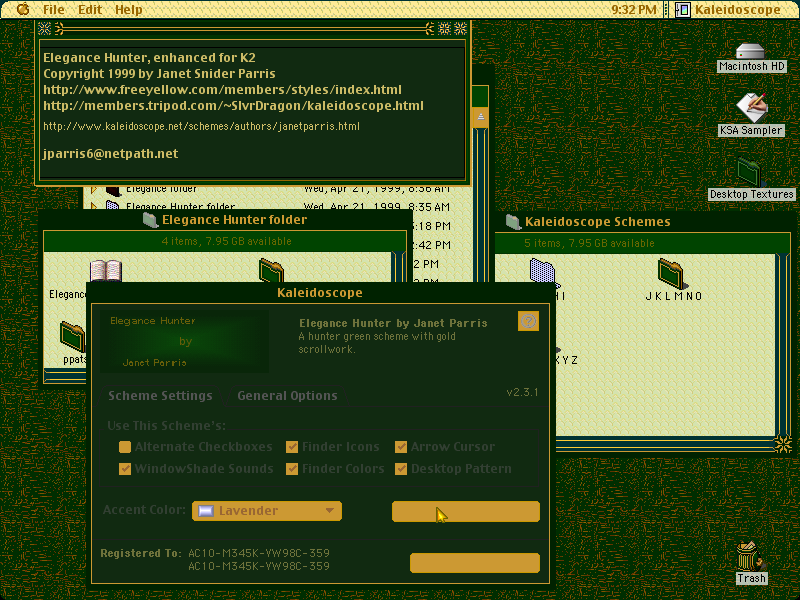This screenshot has width=800, height=600.
Task: Open the Help menu
Action: [129, 9]
